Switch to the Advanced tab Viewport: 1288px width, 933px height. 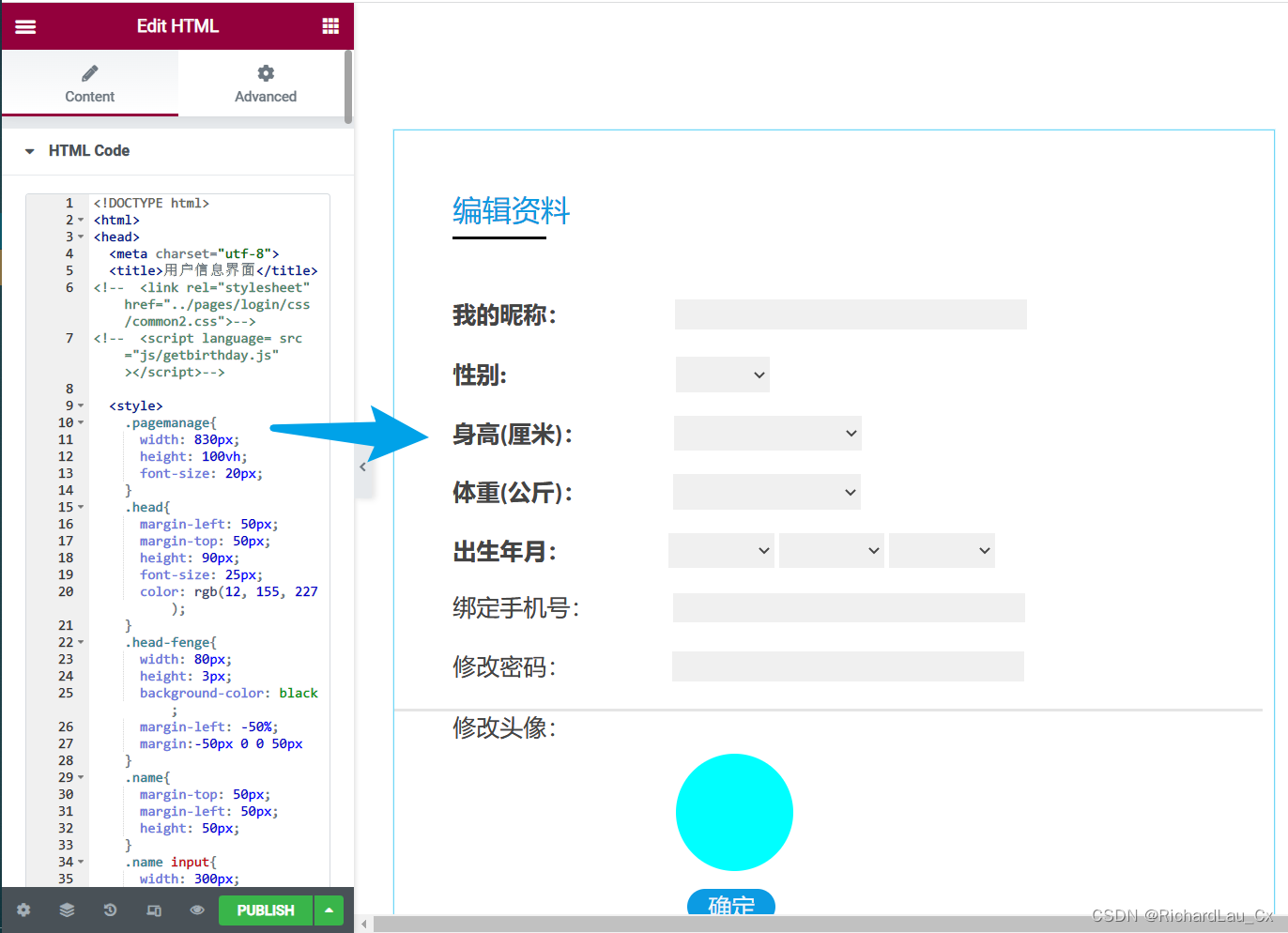pos(266,84)
